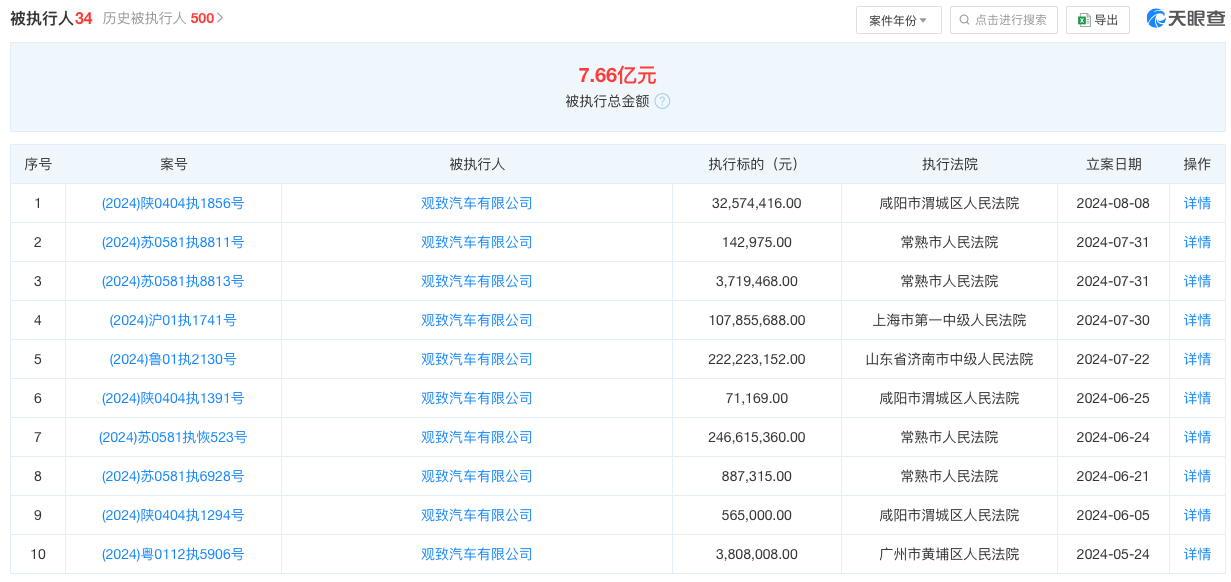Image resolution: width=1231 pixels, height=582 pixels.
Task: Click the 3,719,468.00 amount cell
Action: (x=757, y=281)
